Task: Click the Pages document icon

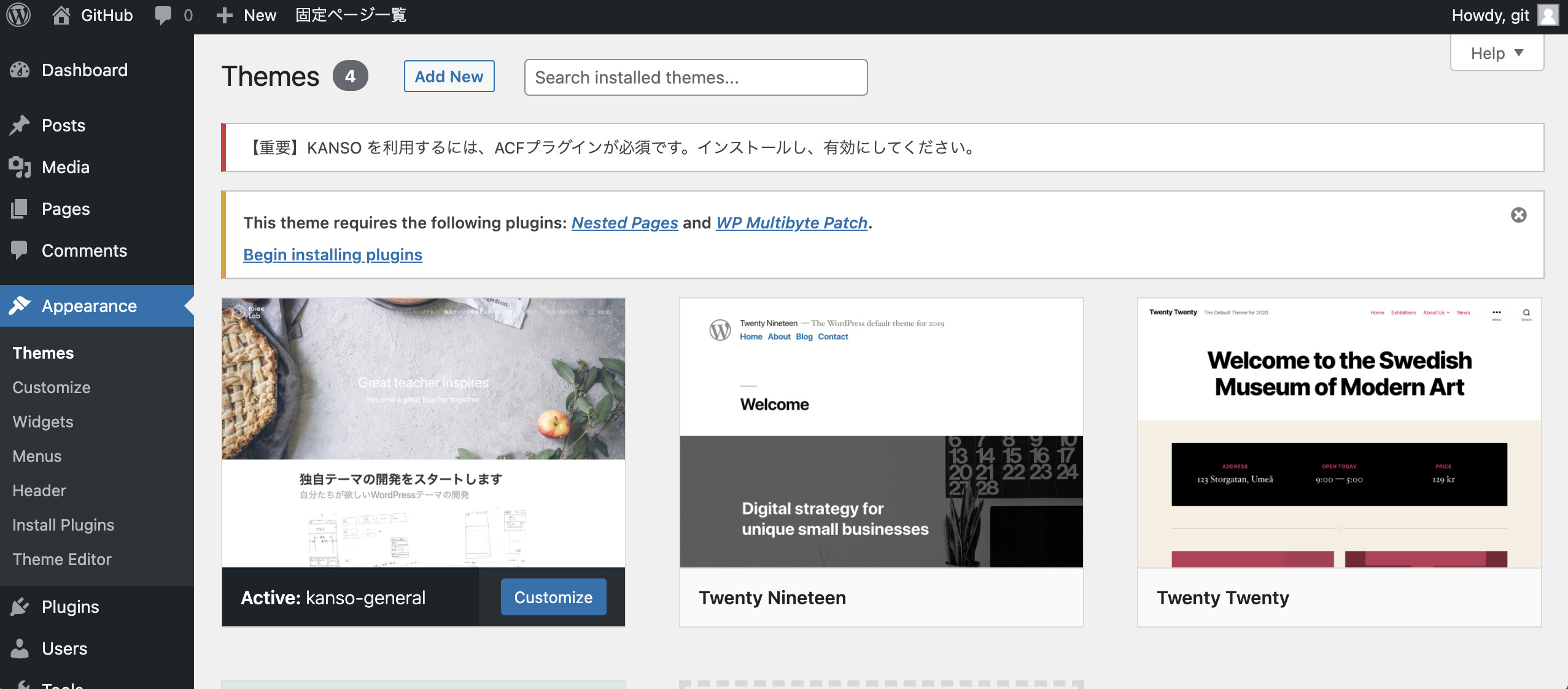Action: [20, 209]
